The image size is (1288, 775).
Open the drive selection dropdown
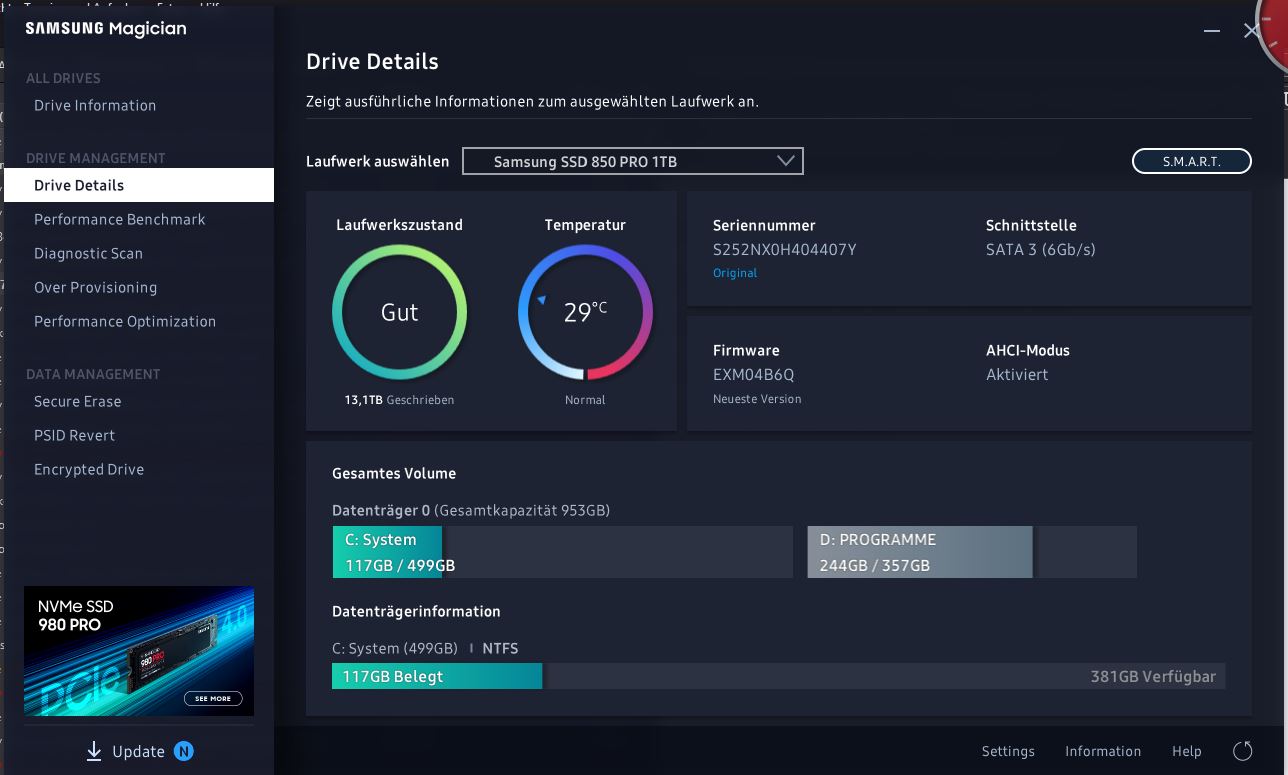click(632, 161)
